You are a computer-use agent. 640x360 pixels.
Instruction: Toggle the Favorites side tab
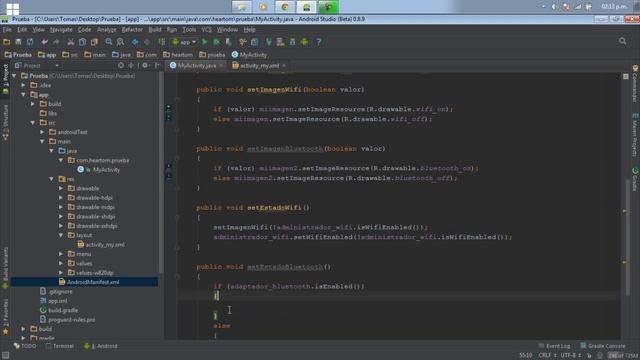click(5, 317)
